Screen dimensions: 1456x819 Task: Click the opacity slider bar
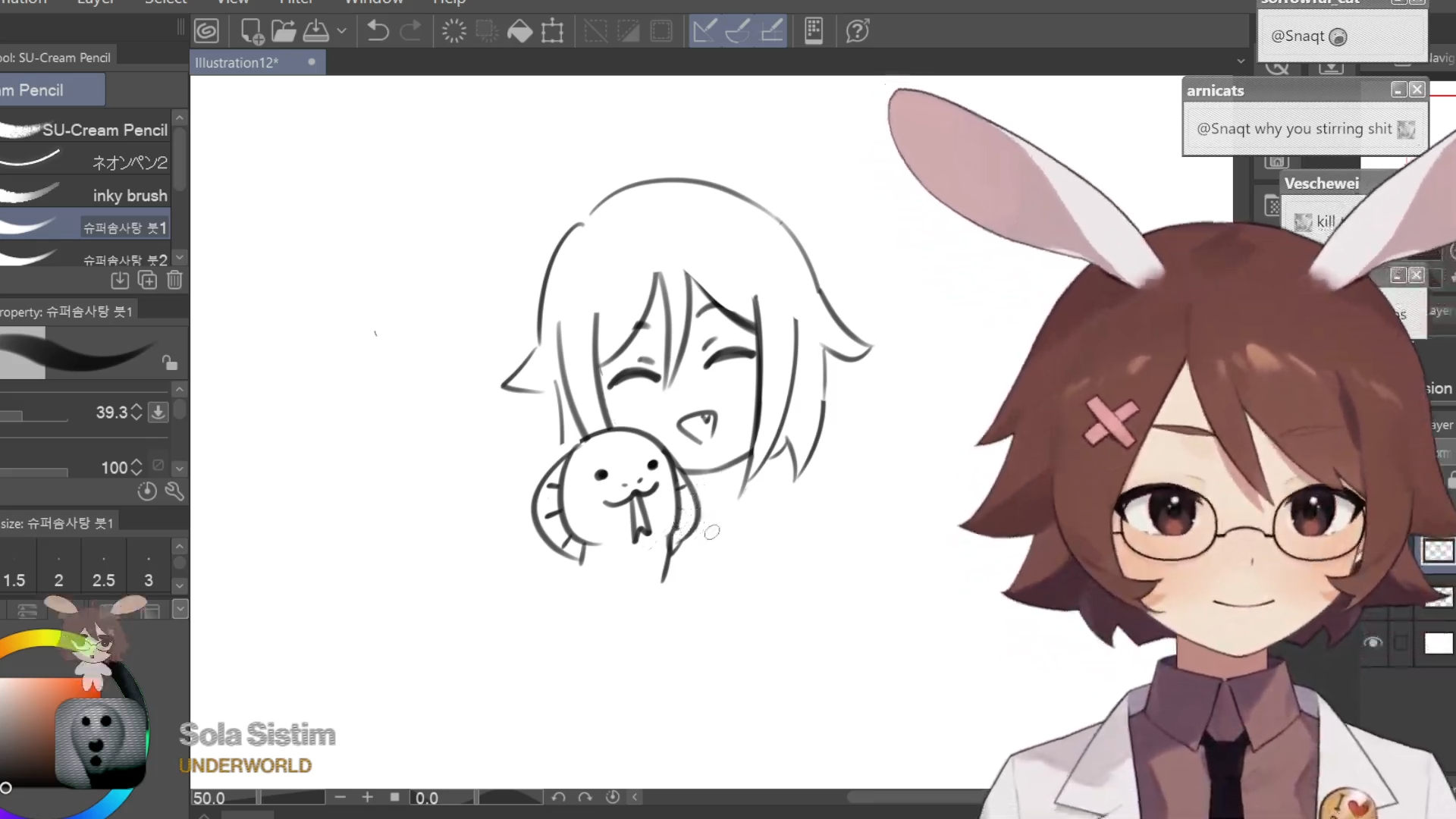(x=34, y=471)
